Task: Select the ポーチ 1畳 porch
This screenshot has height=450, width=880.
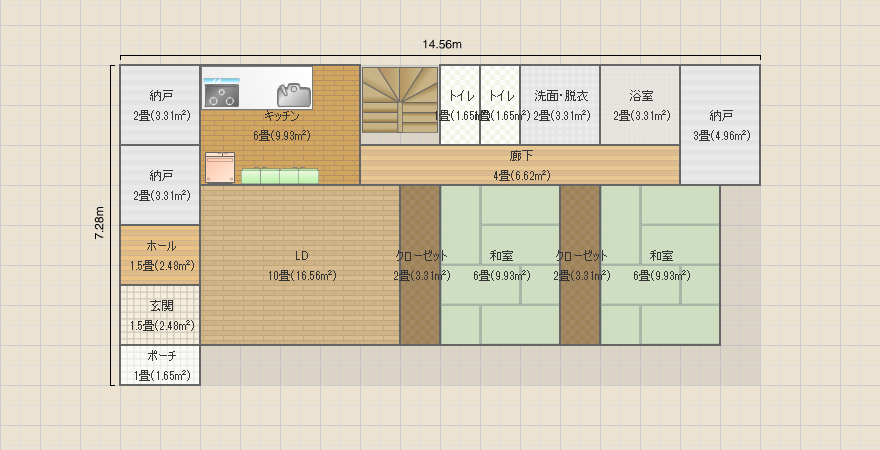Action: (161, 365)
